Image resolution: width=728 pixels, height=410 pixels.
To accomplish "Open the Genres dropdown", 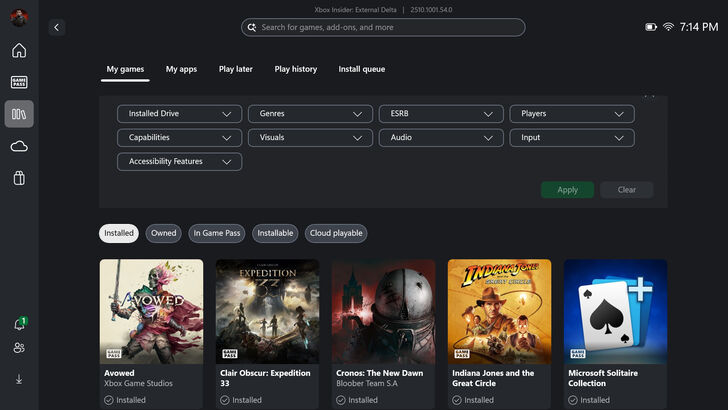I will click(310, 114).
